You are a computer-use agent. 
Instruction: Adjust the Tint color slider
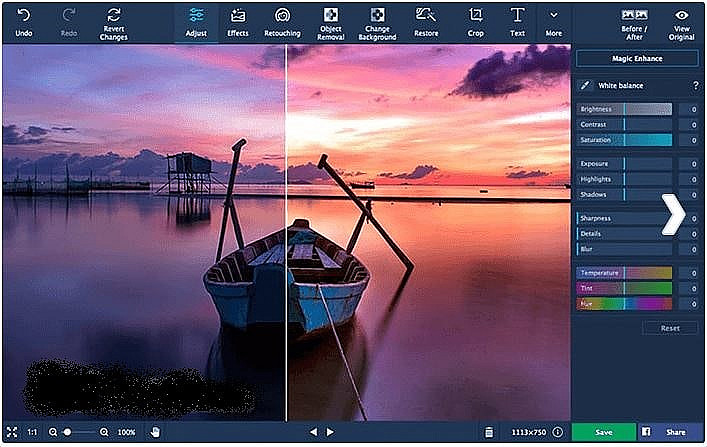click(624, 288)
